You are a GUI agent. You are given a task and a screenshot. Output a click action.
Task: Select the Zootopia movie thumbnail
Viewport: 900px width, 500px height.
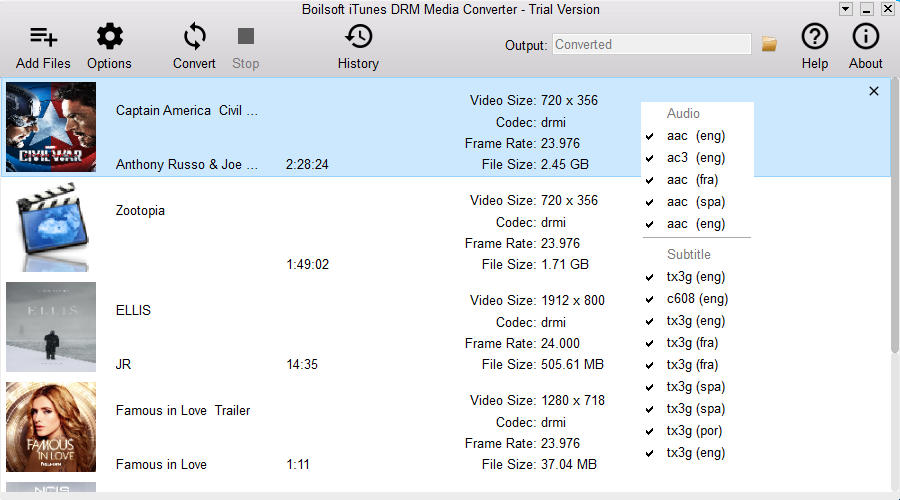[x=51, y=227]
